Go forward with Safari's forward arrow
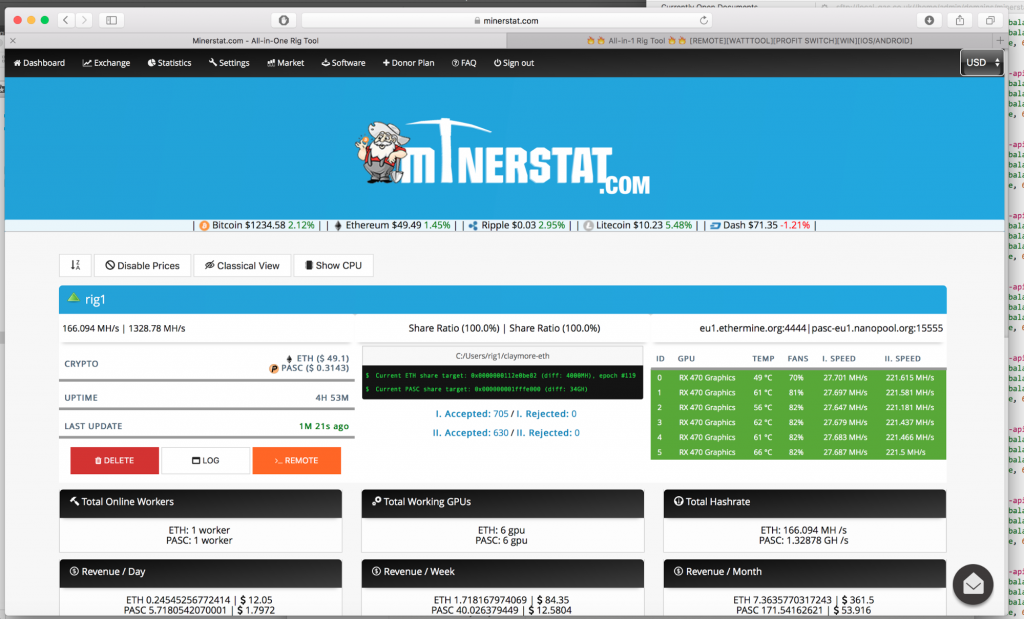This screenshot has width=1024, height=619. (84, 20)
